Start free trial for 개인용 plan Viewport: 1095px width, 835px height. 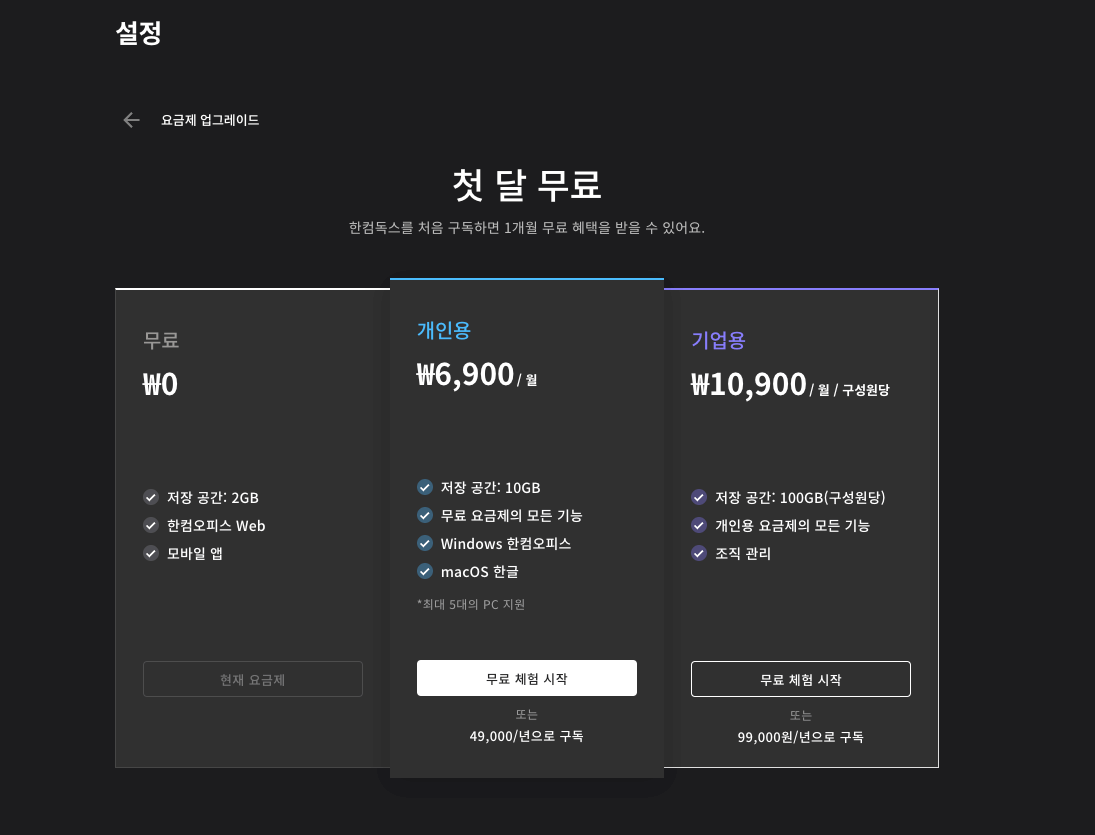point(526,677)
